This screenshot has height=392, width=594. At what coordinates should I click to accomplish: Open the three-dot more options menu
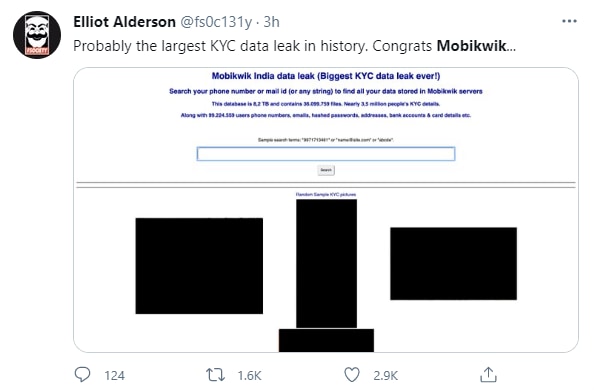click(x=569, y=21)
